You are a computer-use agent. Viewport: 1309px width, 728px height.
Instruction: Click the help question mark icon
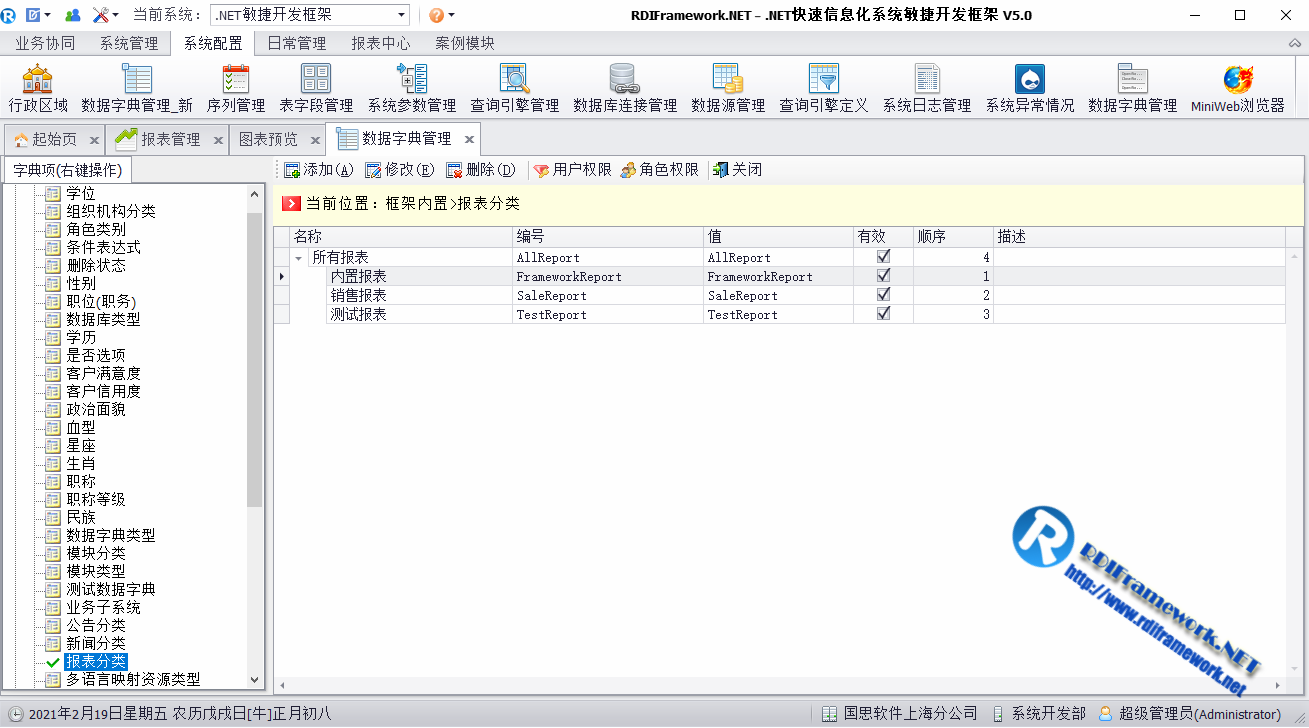coord(436,15)
